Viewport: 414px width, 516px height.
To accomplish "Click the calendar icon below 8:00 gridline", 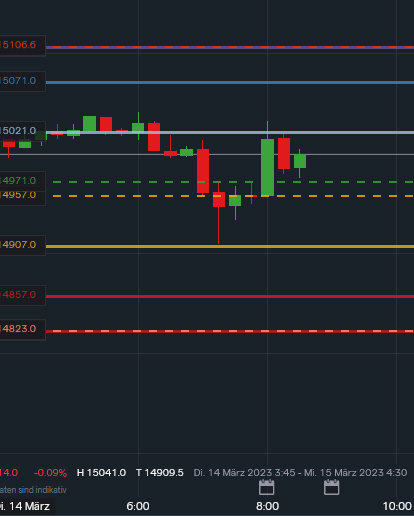I will (x=267, y=487).
